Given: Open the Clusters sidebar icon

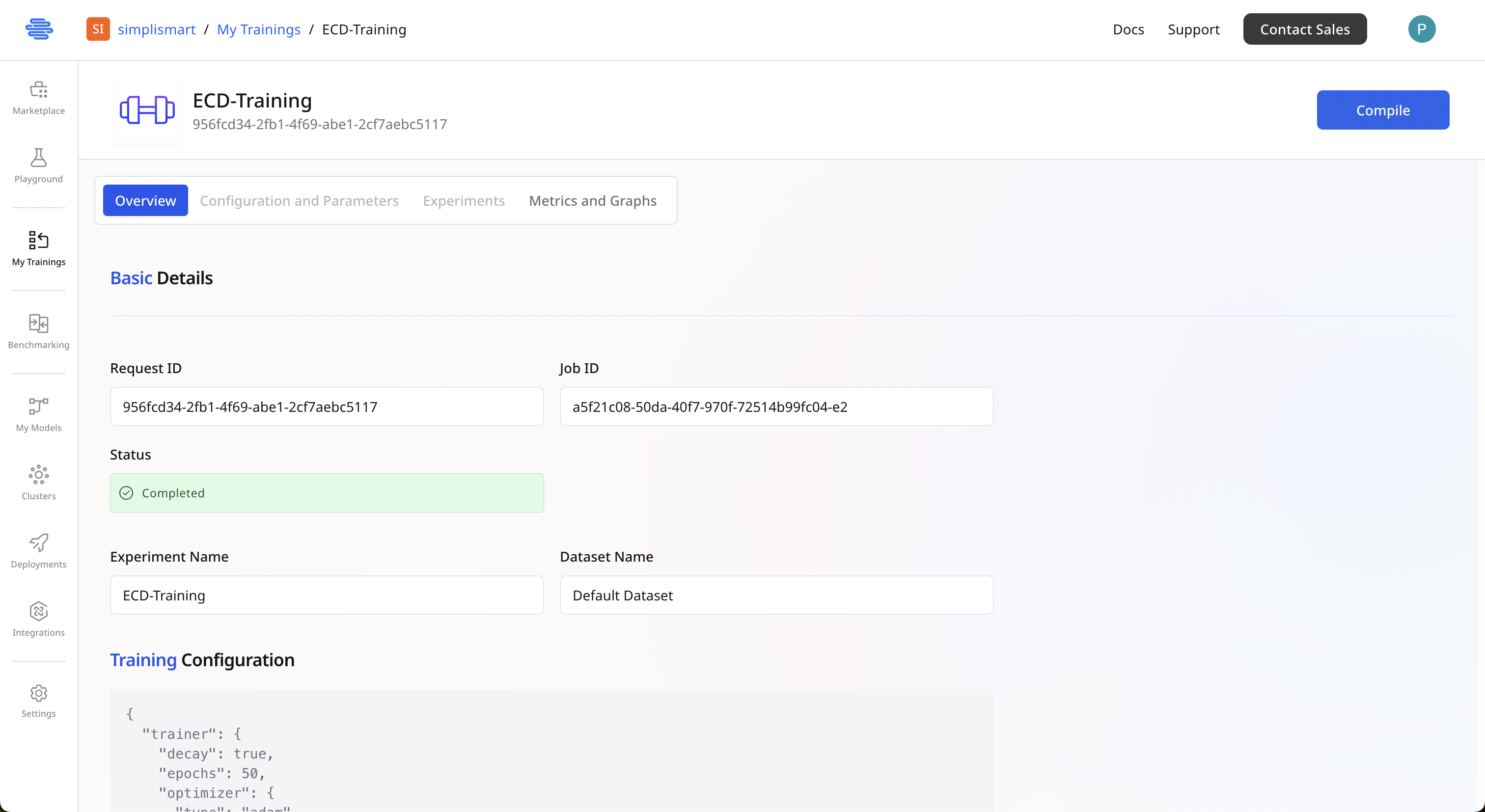Looking at the screenshot, I should pos(39,475).
